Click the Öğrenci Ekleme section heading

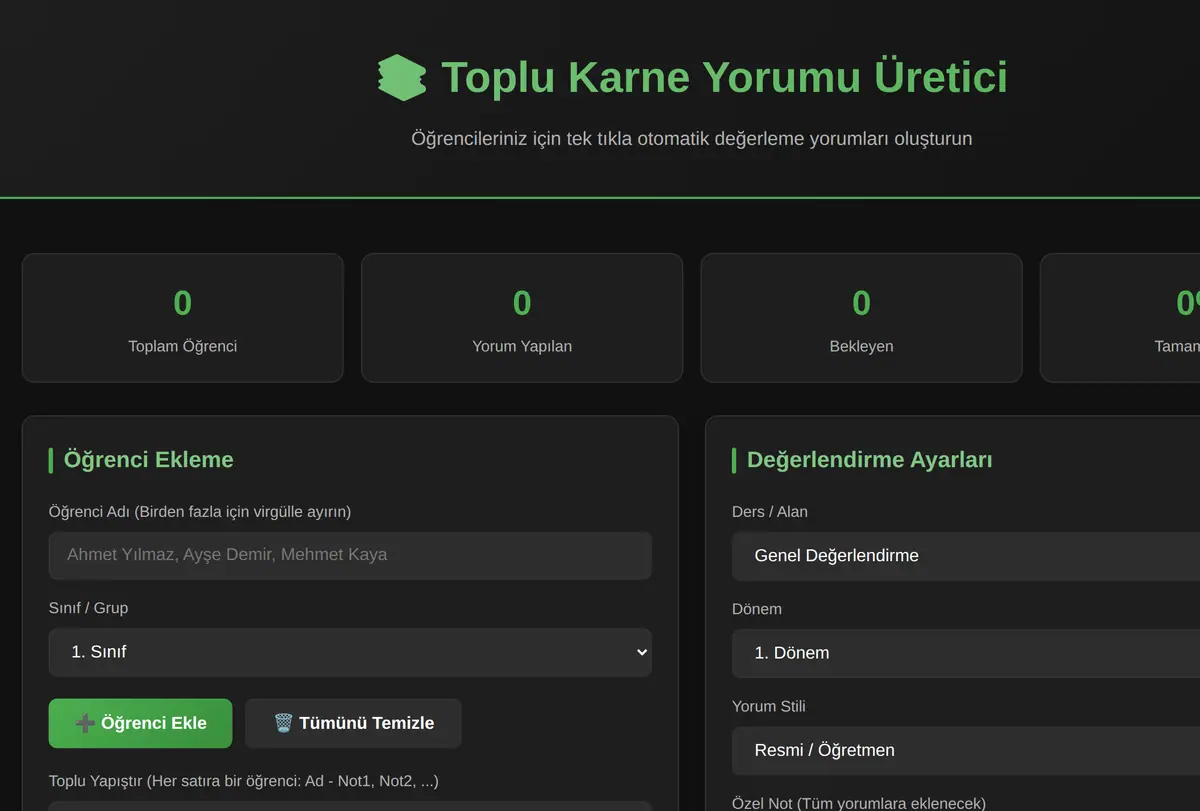point(148,460)
